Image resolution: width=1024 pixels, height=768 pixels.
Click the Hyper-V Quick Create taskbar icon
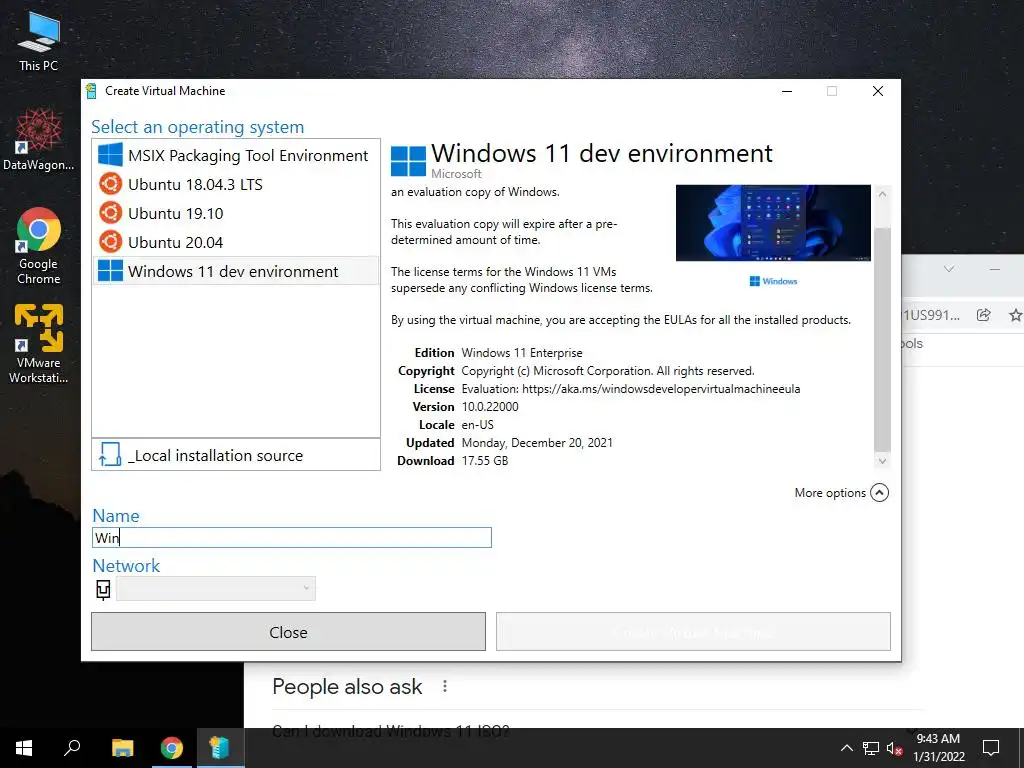(x=219, y=748)
